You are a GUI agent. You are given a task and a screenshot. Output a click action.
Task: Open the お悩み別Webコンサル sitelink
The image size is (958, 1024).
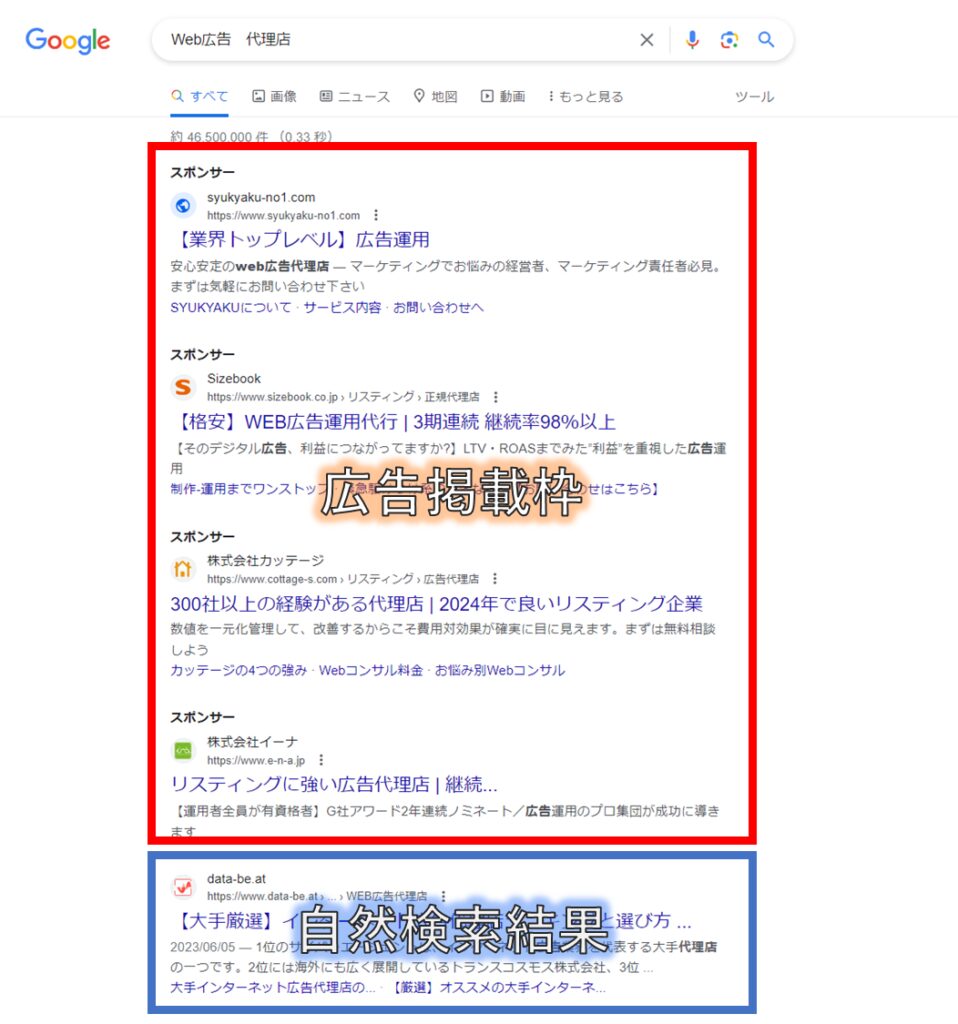(x=500, y=671)
